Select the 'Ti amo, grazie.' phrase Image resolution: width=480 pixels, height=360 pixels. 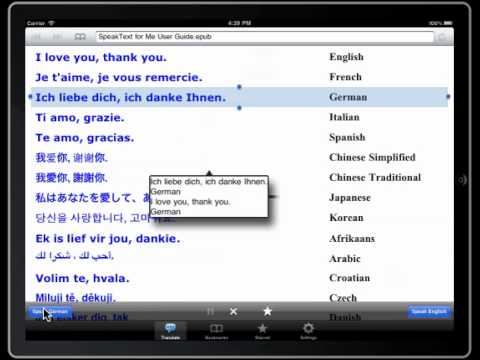80,117
